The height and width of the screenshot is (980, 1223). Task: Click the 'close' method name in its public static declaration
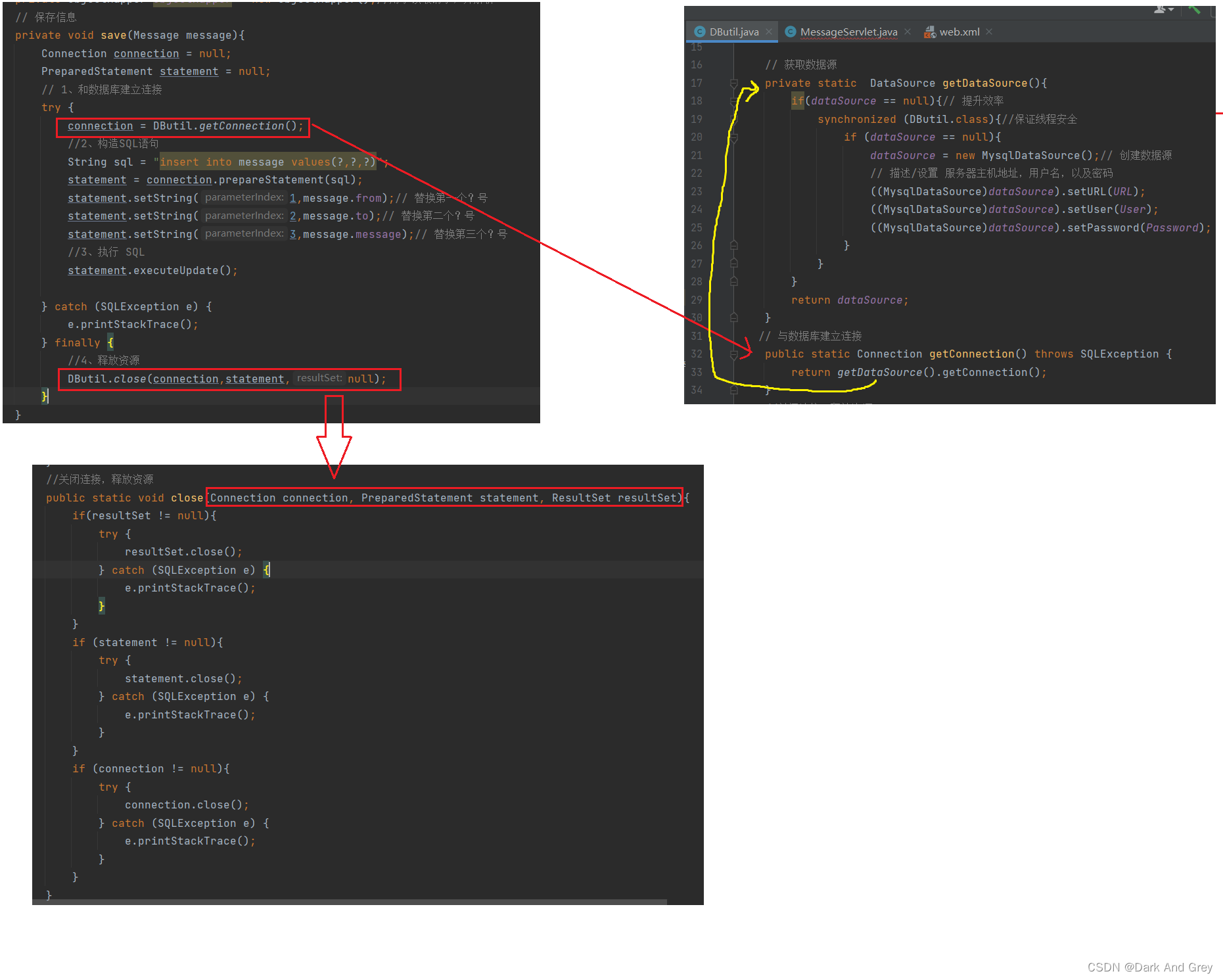tap(187, 498)
